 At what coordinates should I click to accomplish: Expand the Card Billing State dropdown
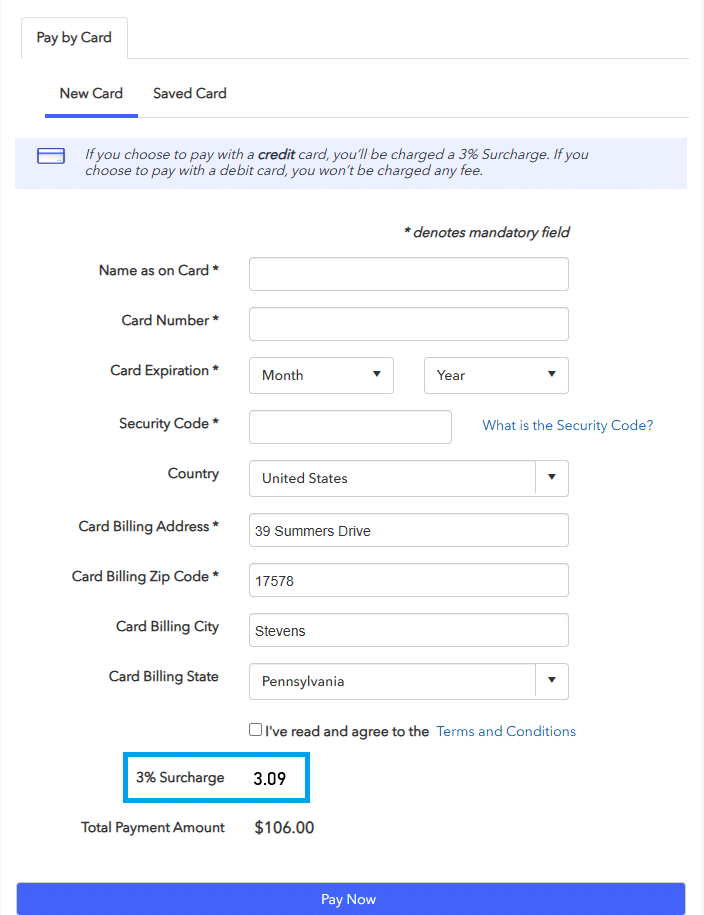pyautogui.click(x=551, y=681)
